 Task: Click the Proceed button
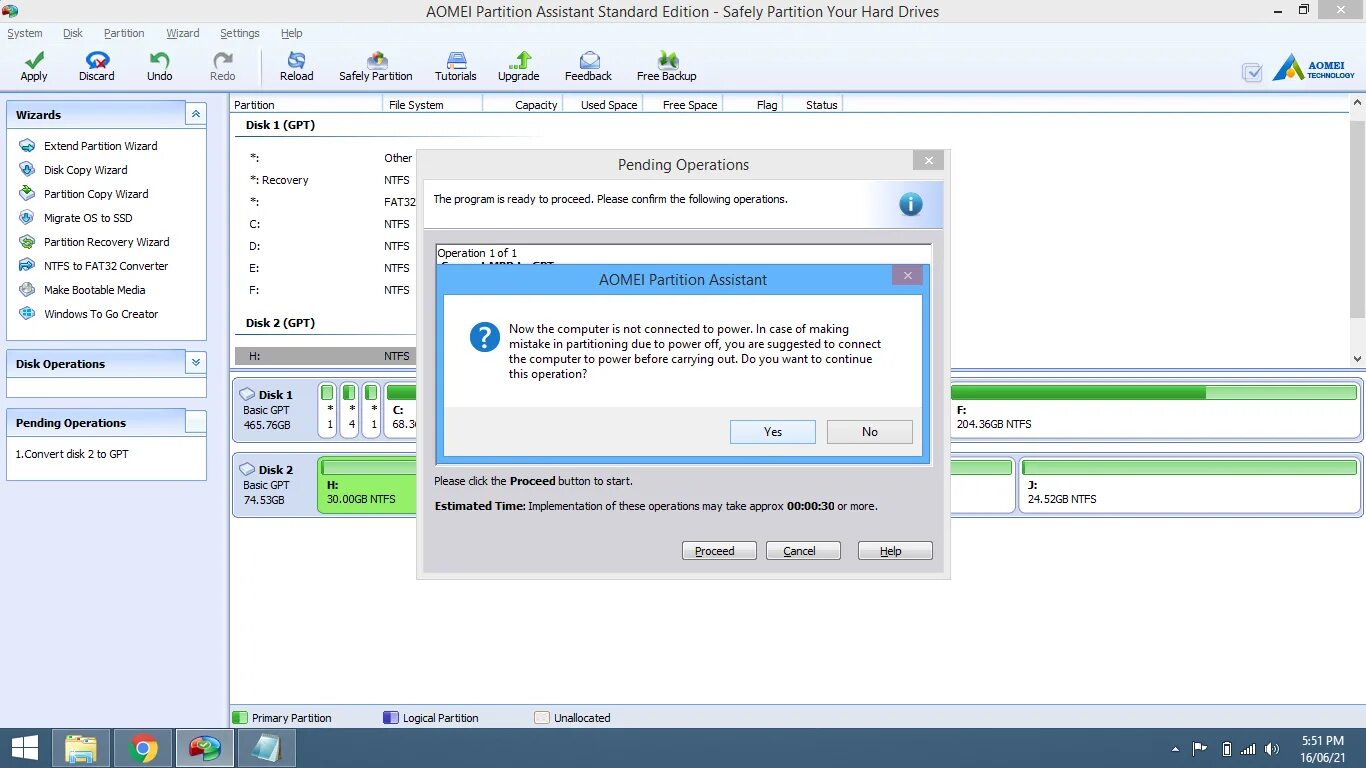(x=719, y=551)
